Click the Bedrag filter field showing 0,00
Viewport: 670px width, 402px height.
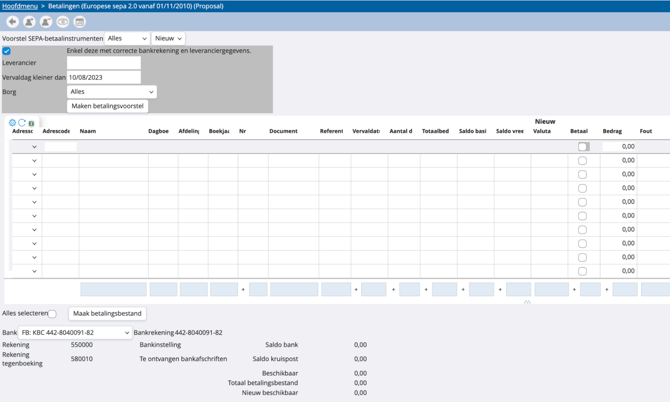tap(619, 147)
